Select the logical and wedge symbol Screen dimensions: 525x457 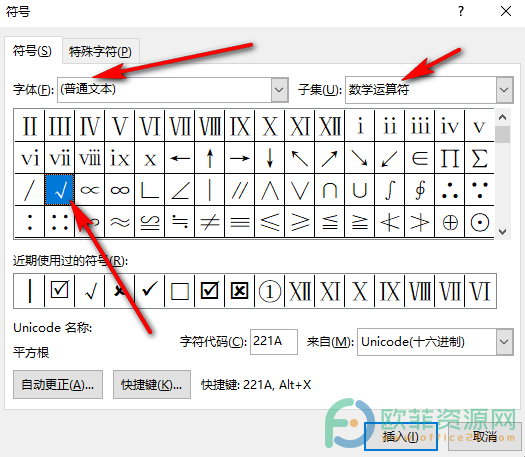click(x=270, y=190)
